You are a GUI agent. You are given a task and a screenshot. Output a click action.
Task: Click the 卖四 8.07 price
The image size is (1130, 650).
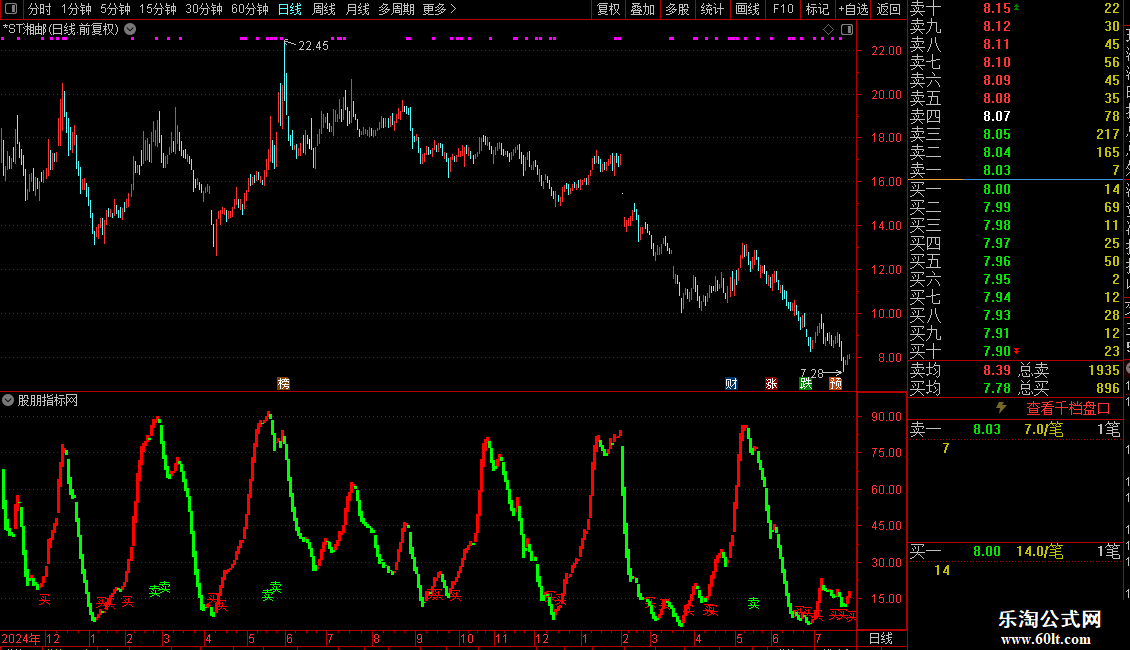point(997,116)
